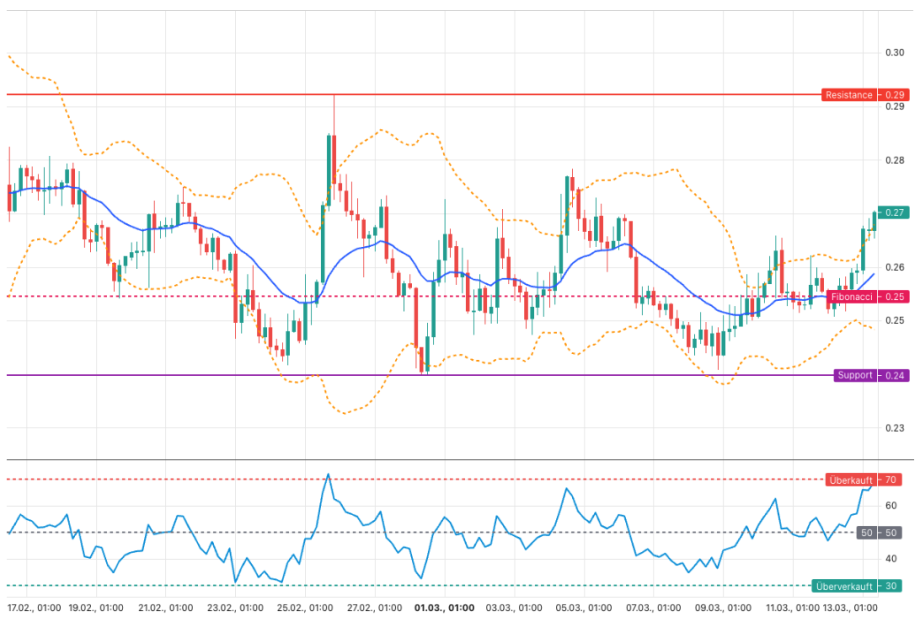
Task: Click the red 0.29 resistance price tag
Action: click(x=894, y=95)
